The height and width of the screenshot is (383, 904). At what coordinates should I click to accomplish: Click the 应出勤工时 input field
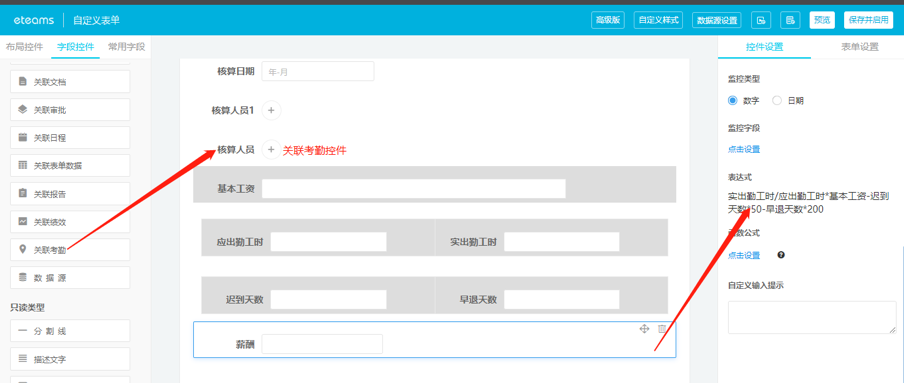point(329,242)
